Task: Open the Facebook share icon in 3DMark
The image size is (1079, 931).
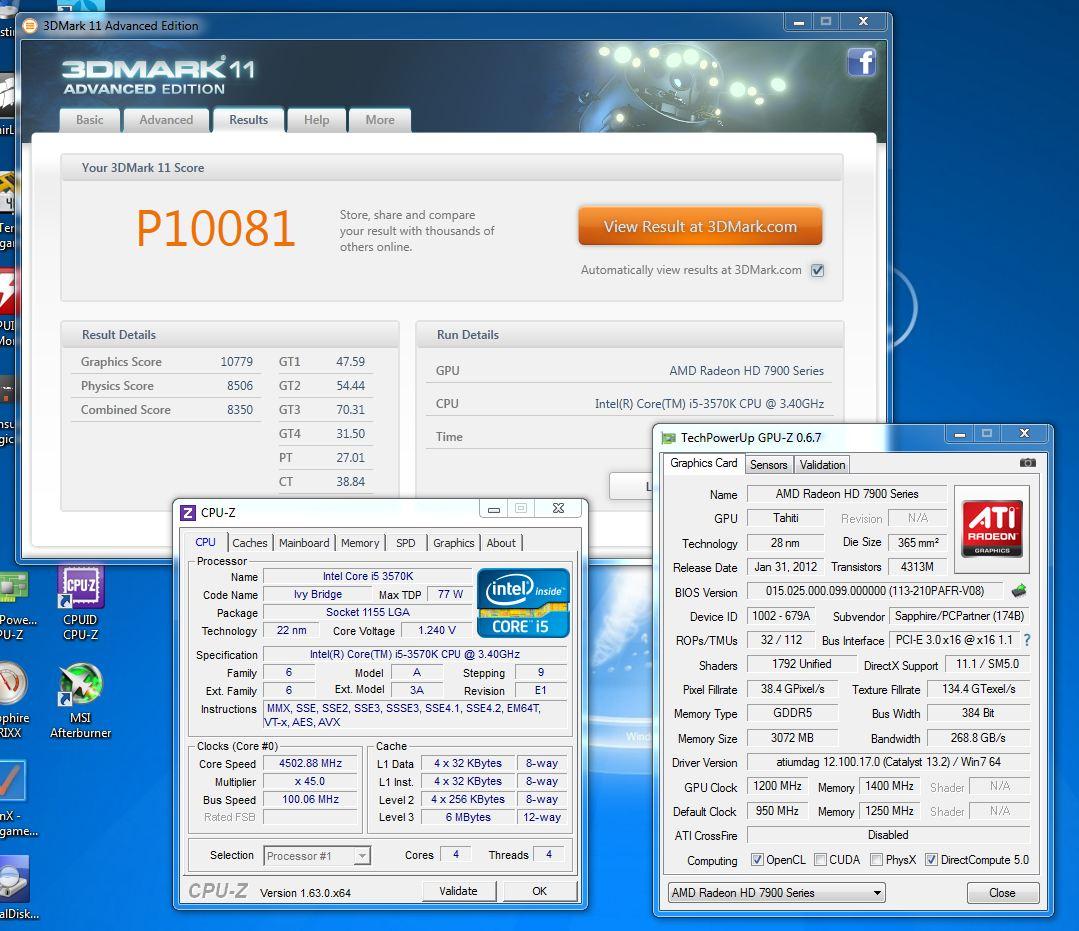Action: click(x=861, y=63)
